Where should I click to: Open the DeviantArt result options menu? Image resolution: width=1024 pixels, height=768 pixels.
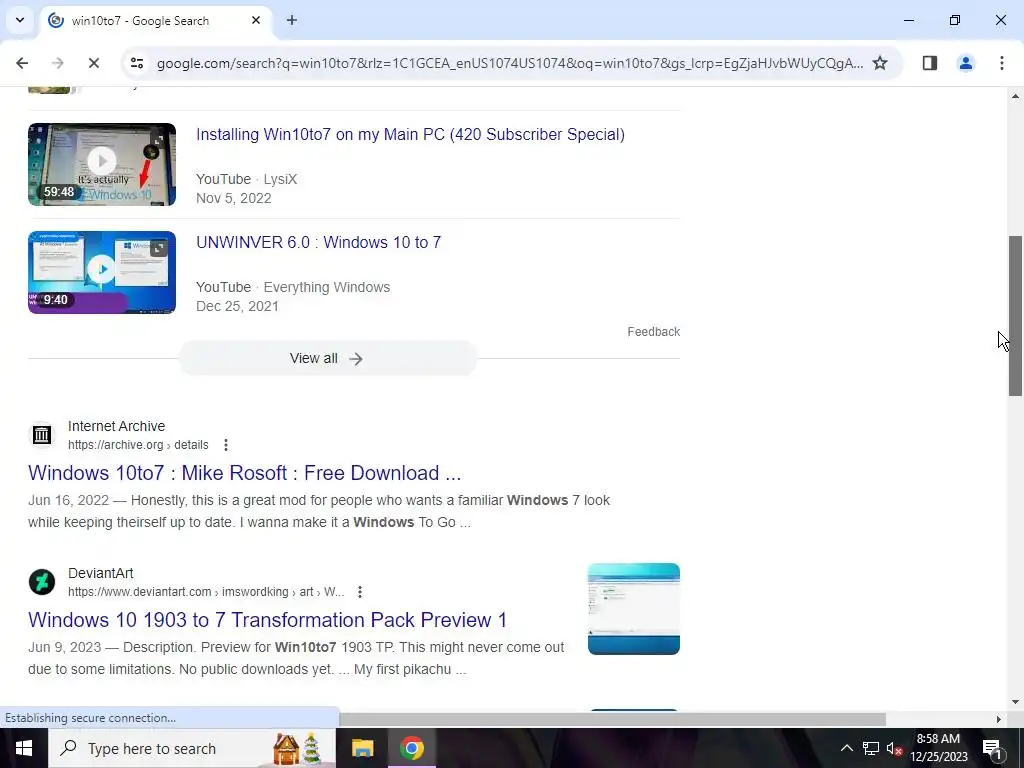(x=360, y=592)
